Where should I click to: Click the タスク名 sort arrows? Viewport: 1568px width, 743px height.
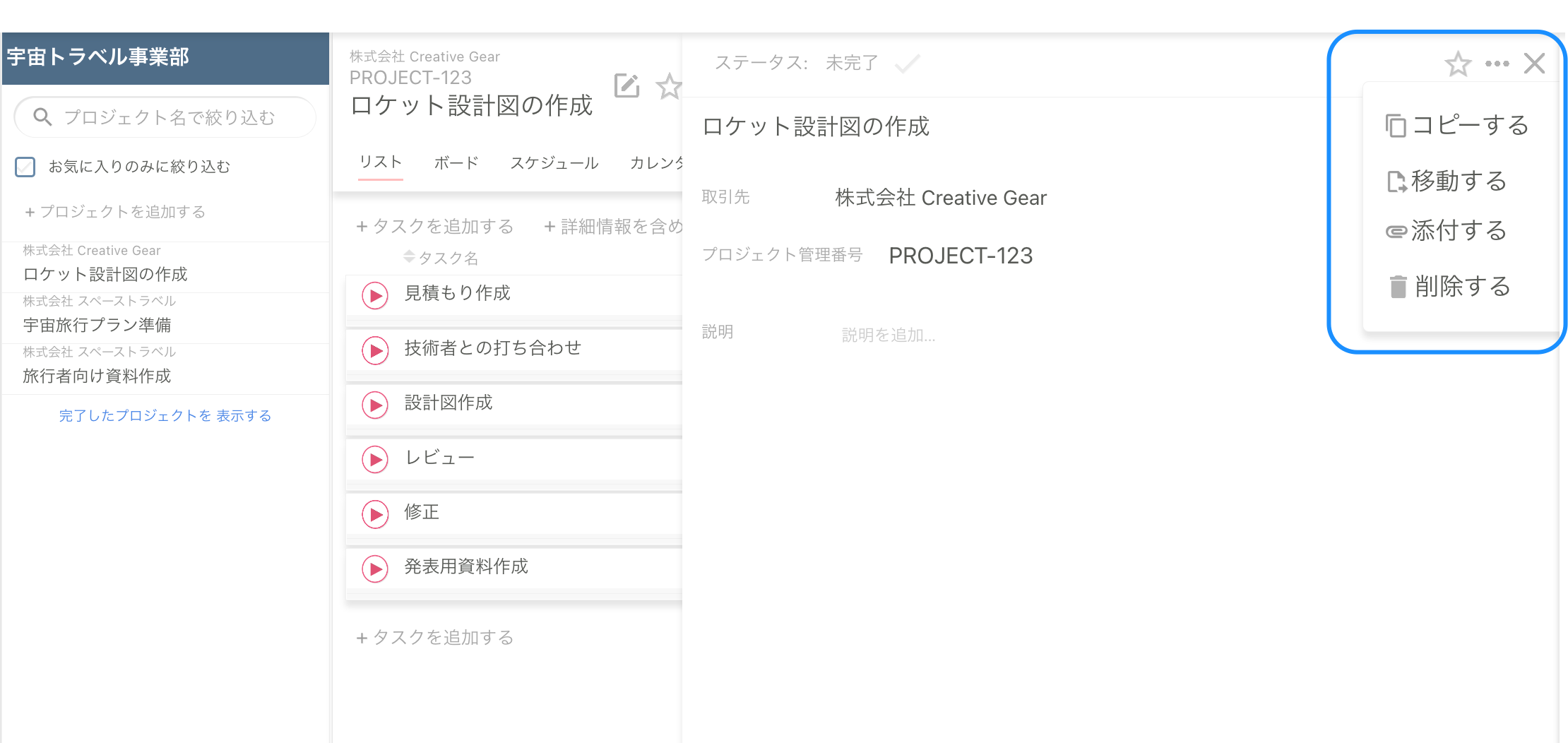[x=408, y=257]
